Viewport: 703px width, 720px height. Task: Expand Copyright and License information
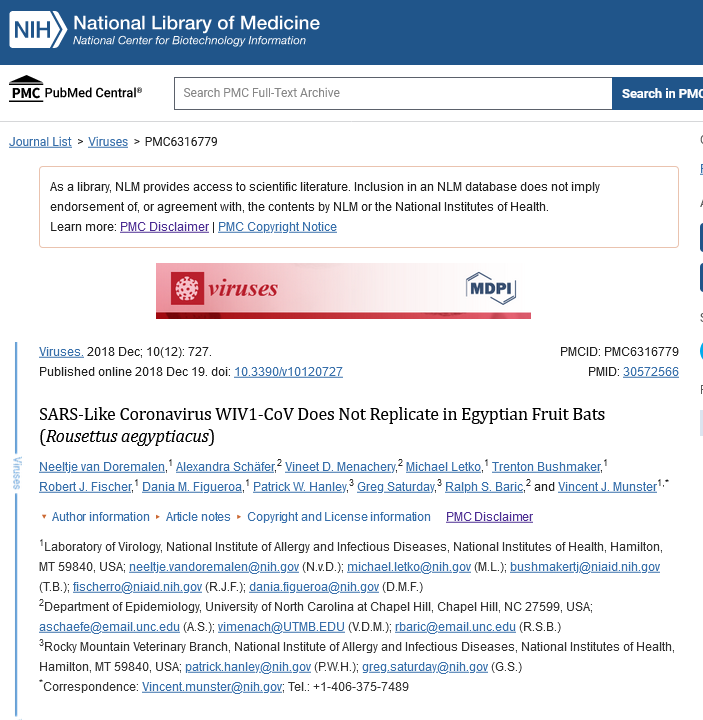tap(339, 517)
